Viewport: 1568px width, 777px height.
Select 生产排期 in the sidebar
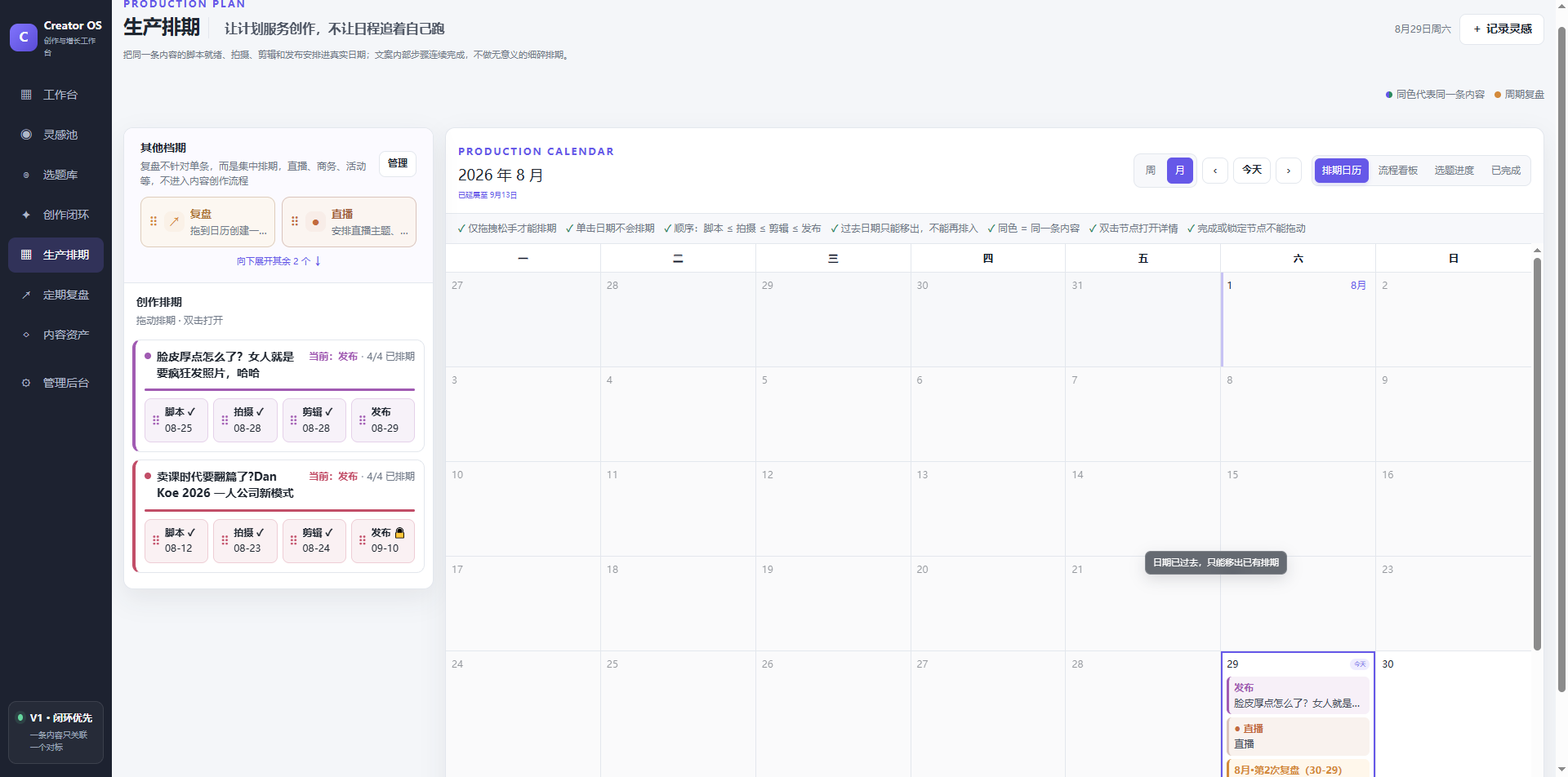pos(56,255)
